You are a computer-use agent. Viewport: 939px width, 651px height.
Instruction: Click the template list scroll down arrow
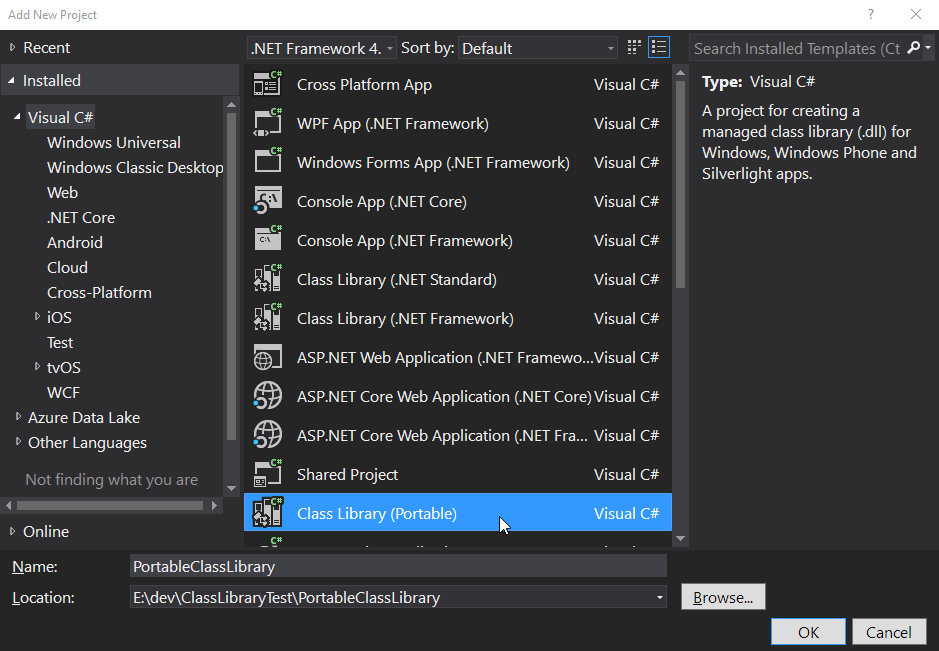point(680,538)
